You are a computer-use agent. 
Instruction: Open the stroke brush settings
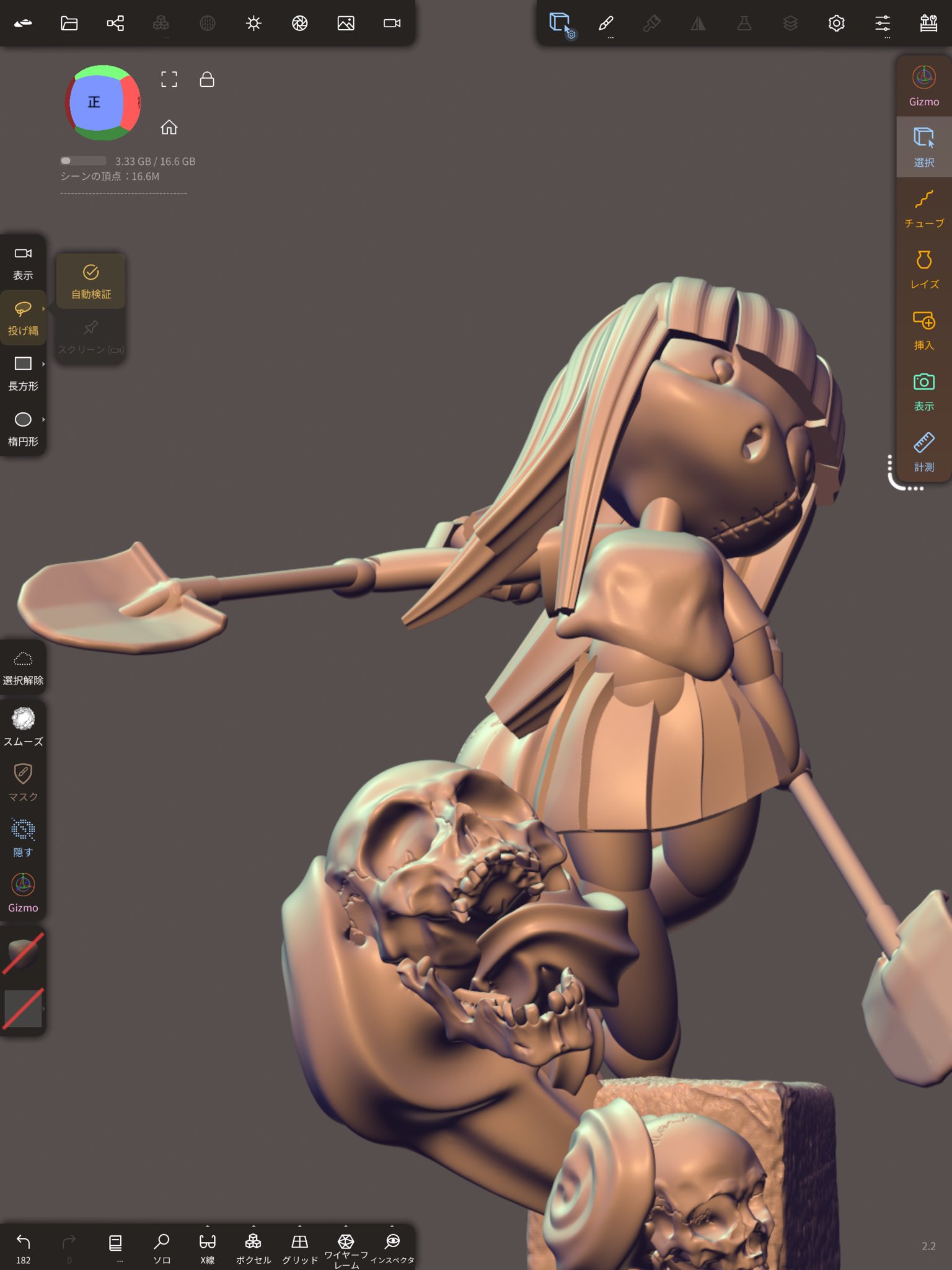click(606, 25)
